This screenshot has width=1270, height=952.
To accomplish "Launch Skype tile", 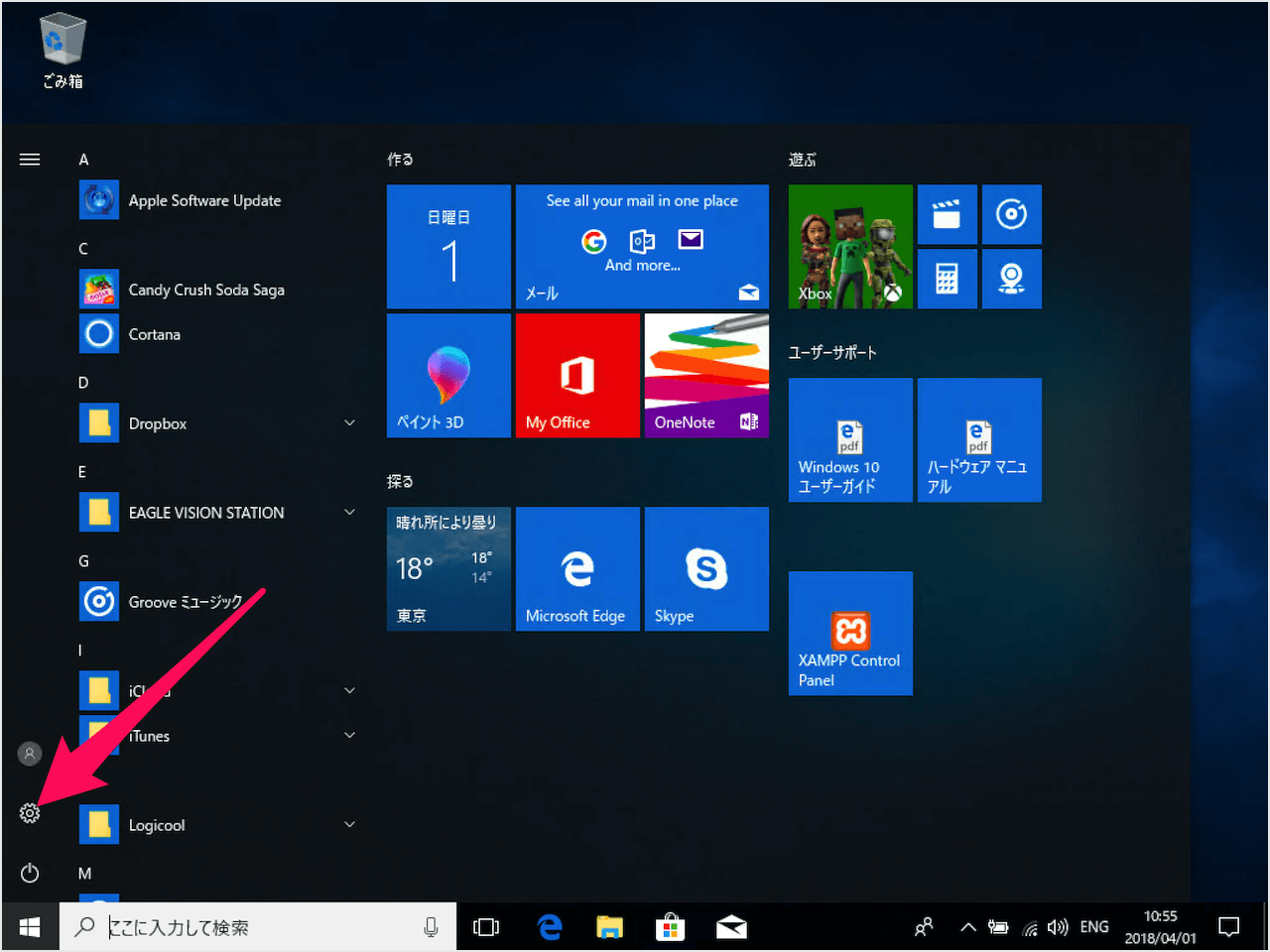I will 706,568.
